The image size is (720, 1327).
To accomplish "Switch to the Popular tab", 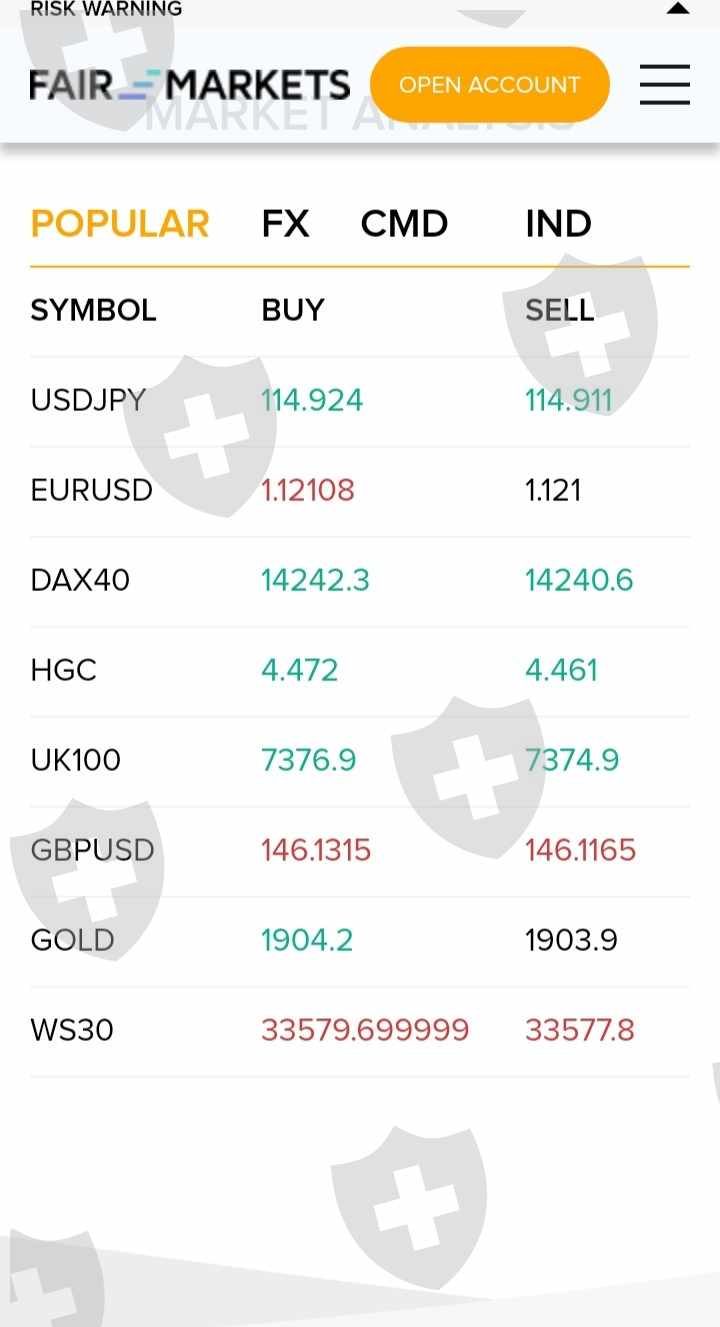I will [120, 224].
